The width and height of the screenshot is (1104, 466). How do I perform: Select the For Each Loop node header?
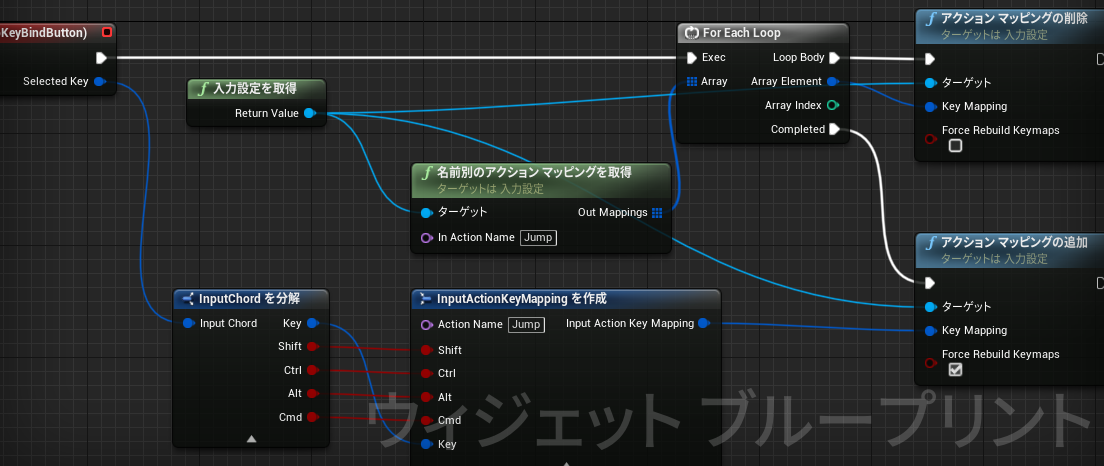(763, 33)
